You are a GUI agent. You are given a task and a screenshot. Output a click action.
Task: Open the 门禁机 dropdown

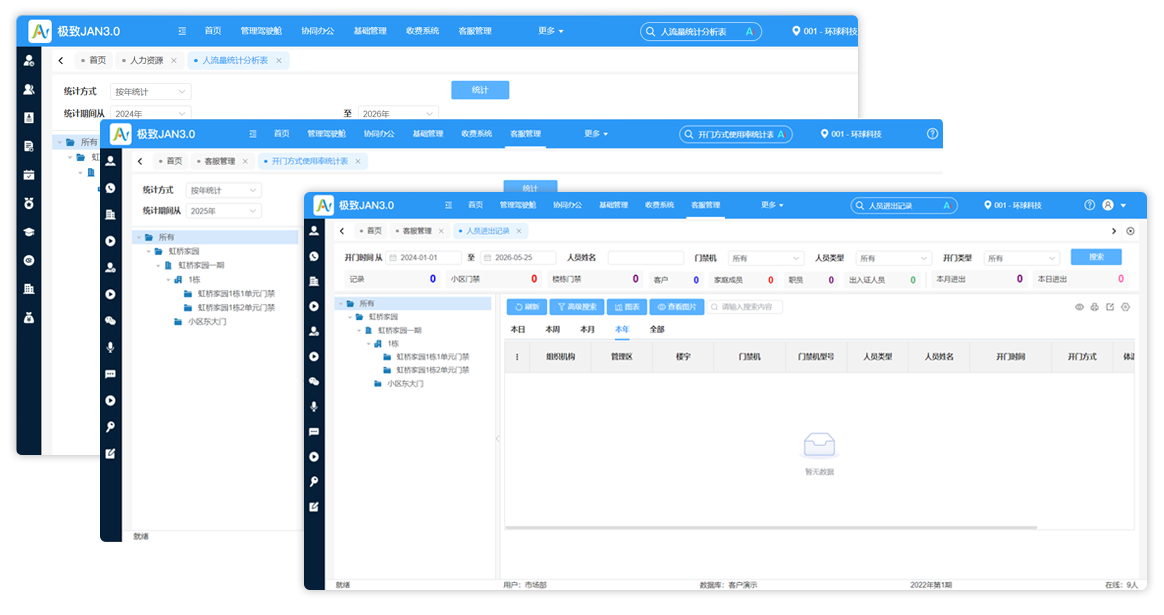pyautogui.click(x=765, y=258)
